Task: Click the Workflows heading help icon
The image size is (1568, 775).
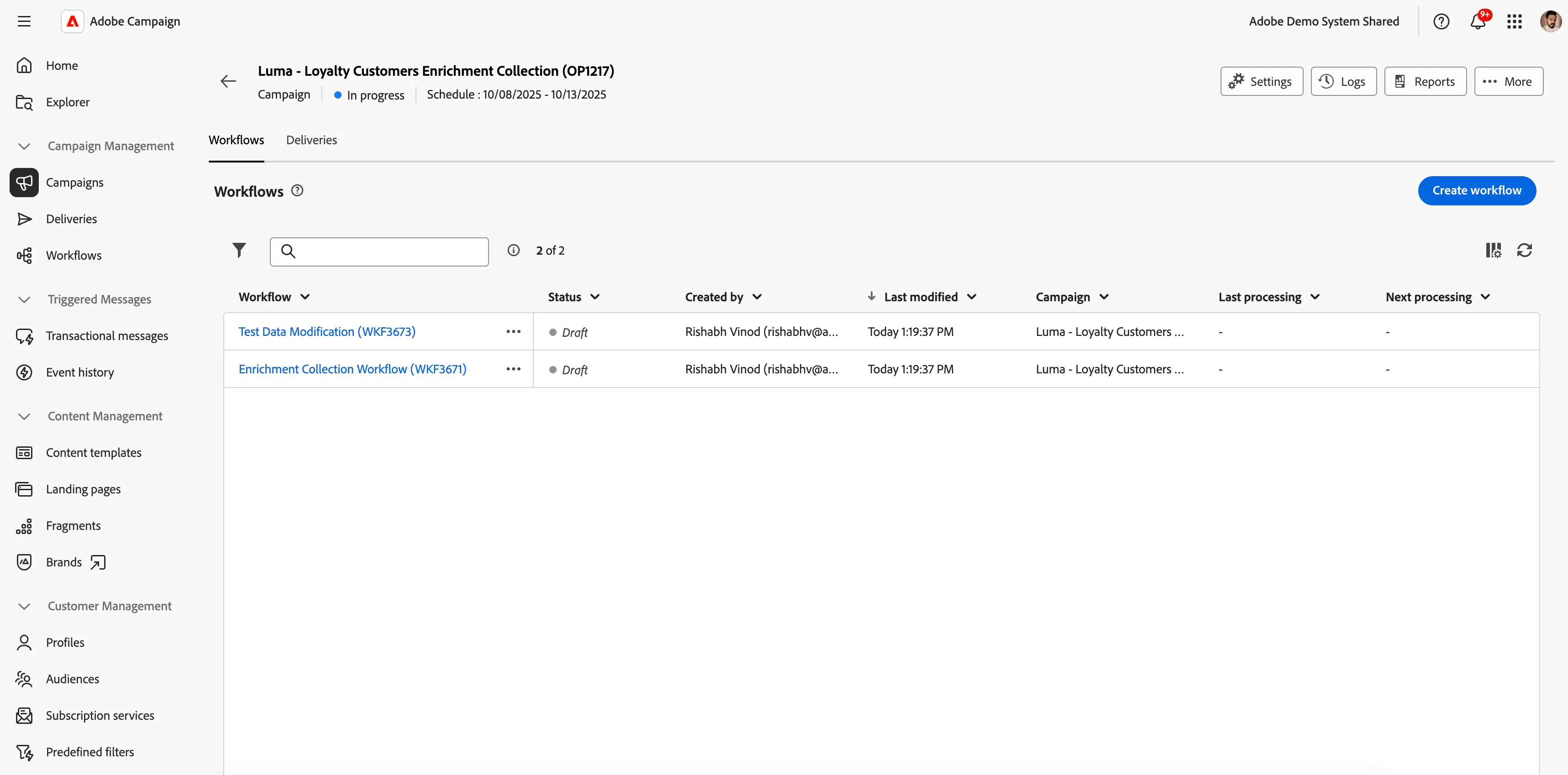Action: [x=297, y=190]
